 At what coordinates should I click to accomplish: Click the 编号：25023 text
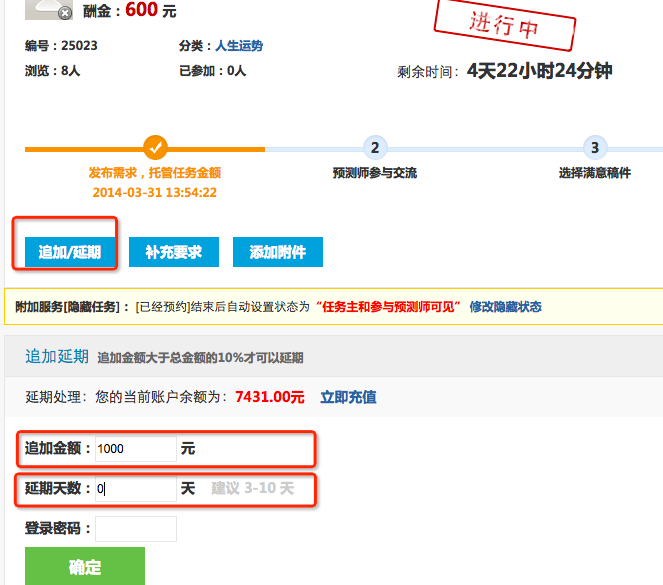pos(61,46)
